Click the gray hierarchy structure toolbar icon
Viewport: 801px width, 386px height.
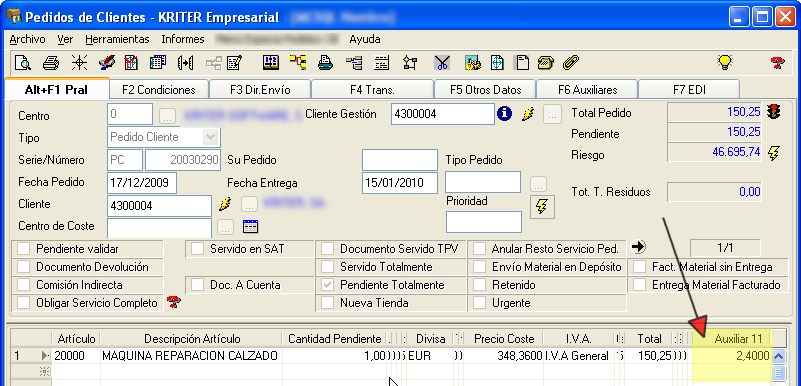[354, 63]
